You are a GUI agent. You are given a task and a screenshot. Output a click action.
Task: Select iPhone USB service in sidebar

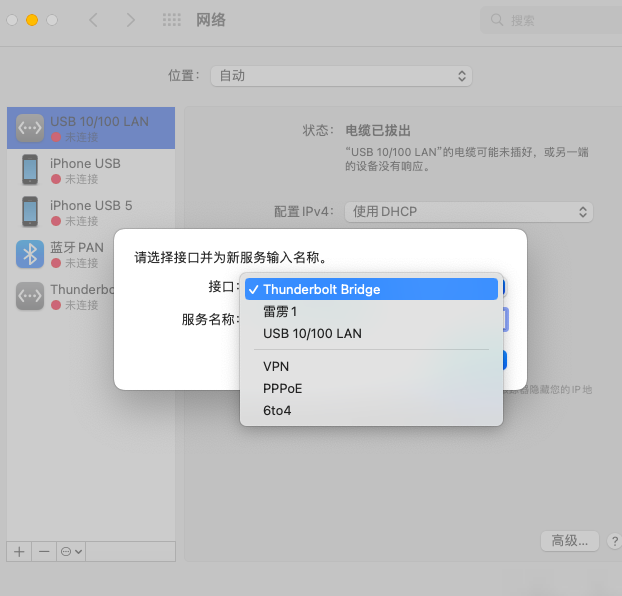click(x=91, y=170)
